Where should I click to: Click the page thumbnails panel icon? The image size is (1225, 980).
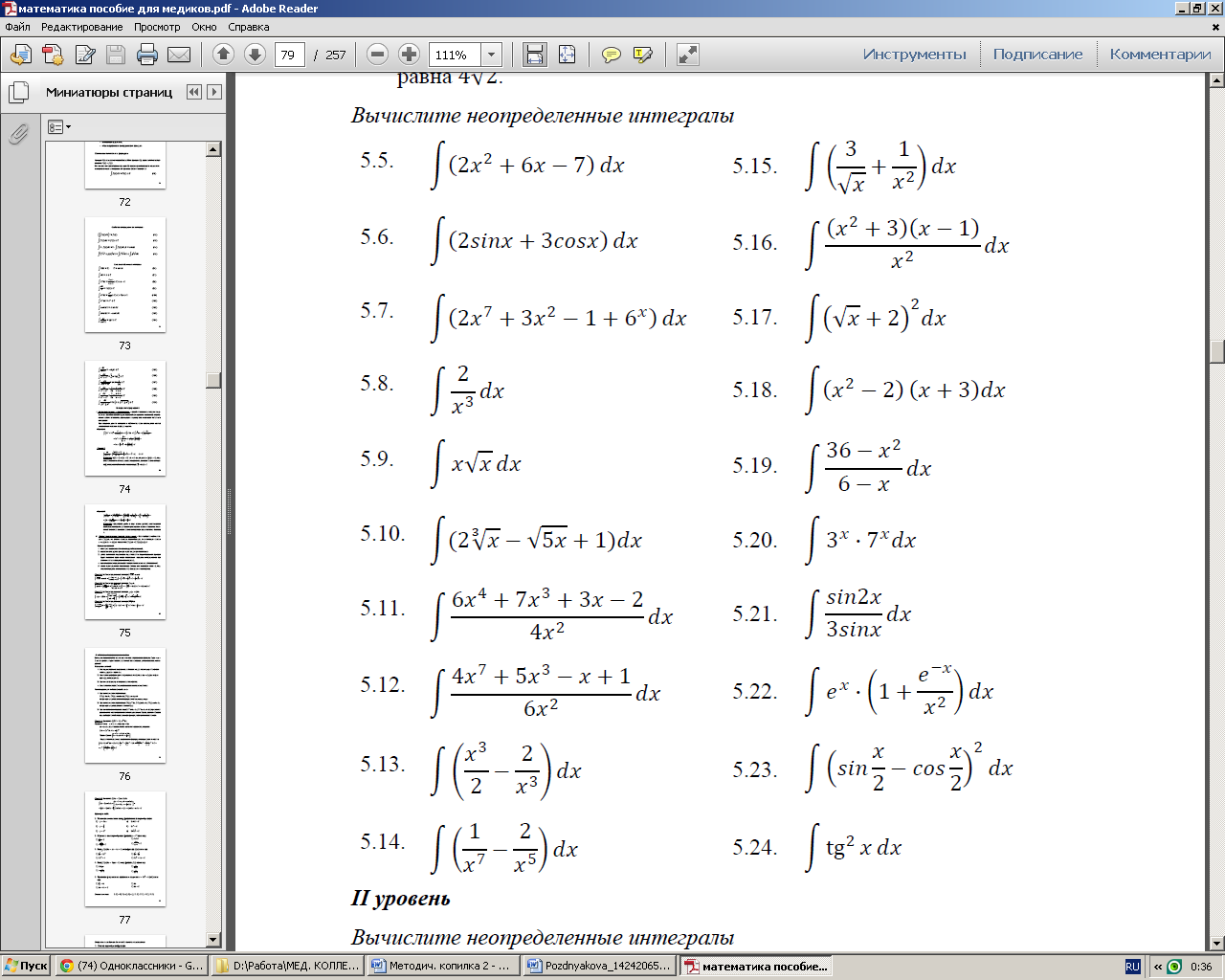coord(18,93)
